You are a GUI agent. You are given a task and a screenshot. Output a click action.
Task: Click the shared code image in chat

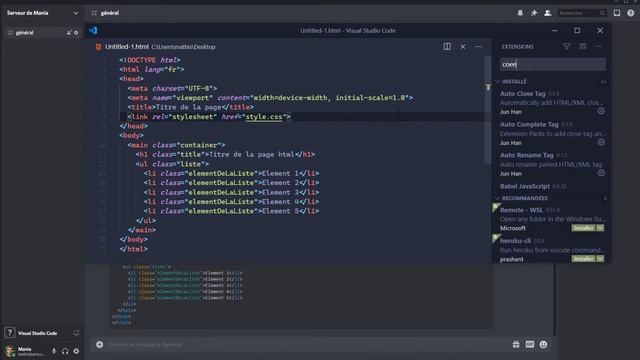point(300,296)
